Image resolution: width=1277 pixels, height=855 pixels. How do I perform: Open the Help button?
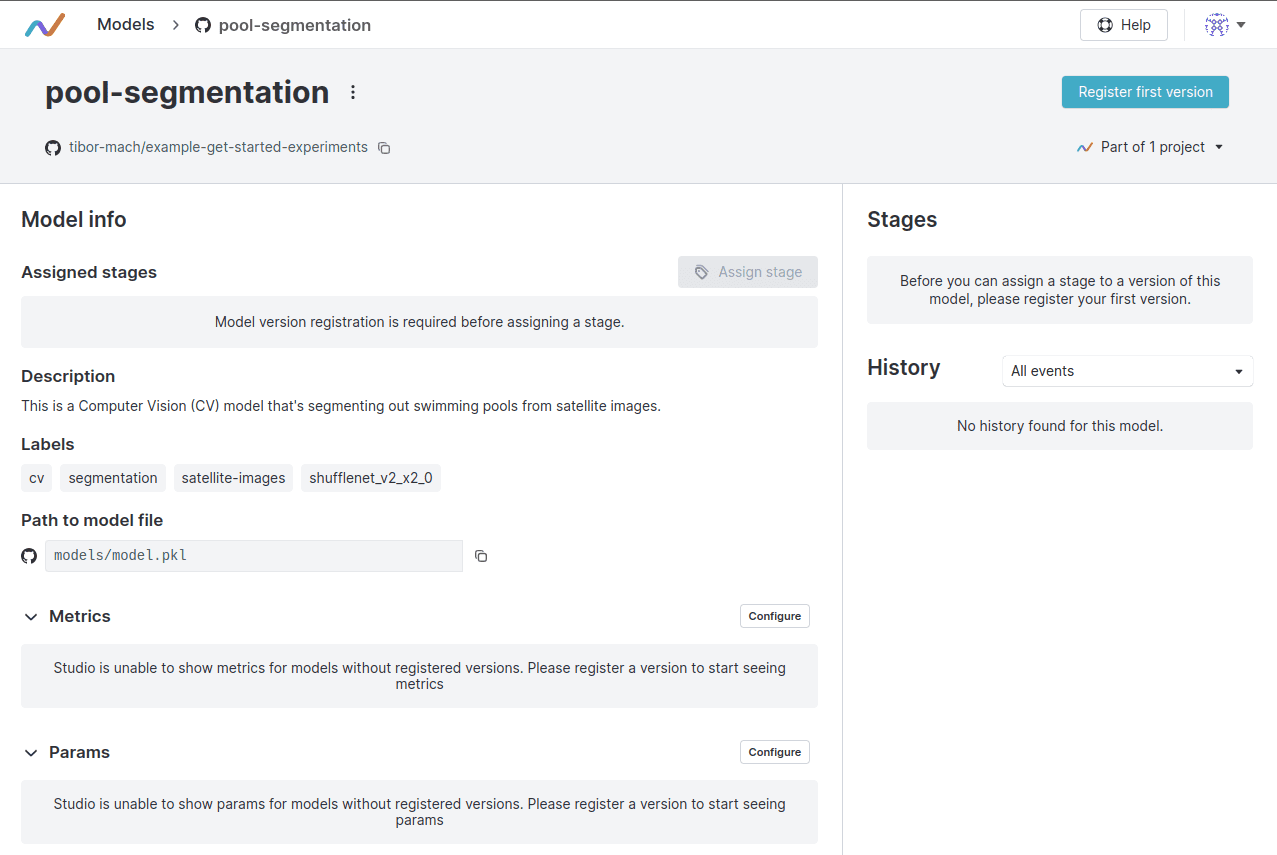pos(1123,25)
